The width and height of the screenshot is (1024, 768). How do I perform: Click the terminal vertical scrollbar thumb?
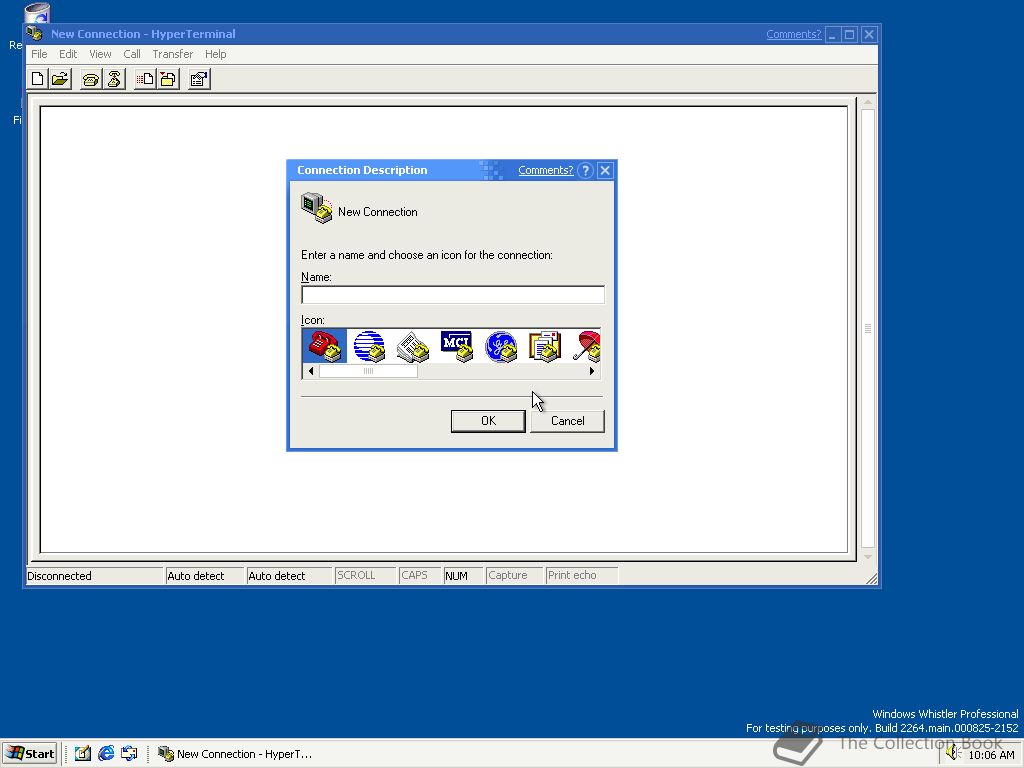868,328
